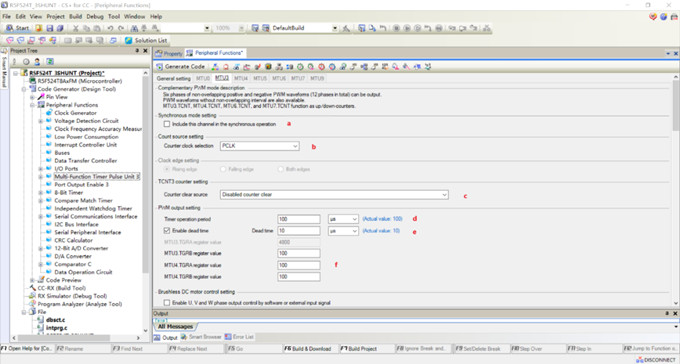Click the globe icon at top right
Viewport: 680px width, 364px height.
664,17
